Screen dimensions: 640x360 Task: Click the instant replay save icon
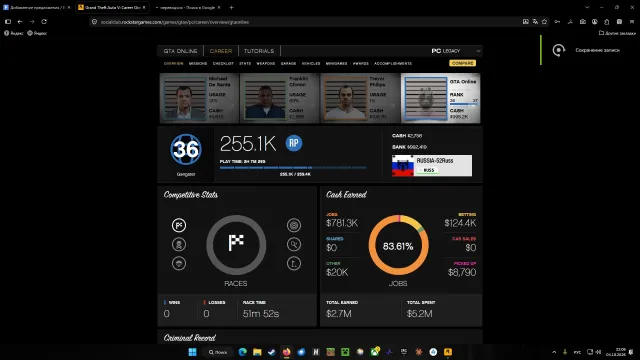(x=559, y=50)
